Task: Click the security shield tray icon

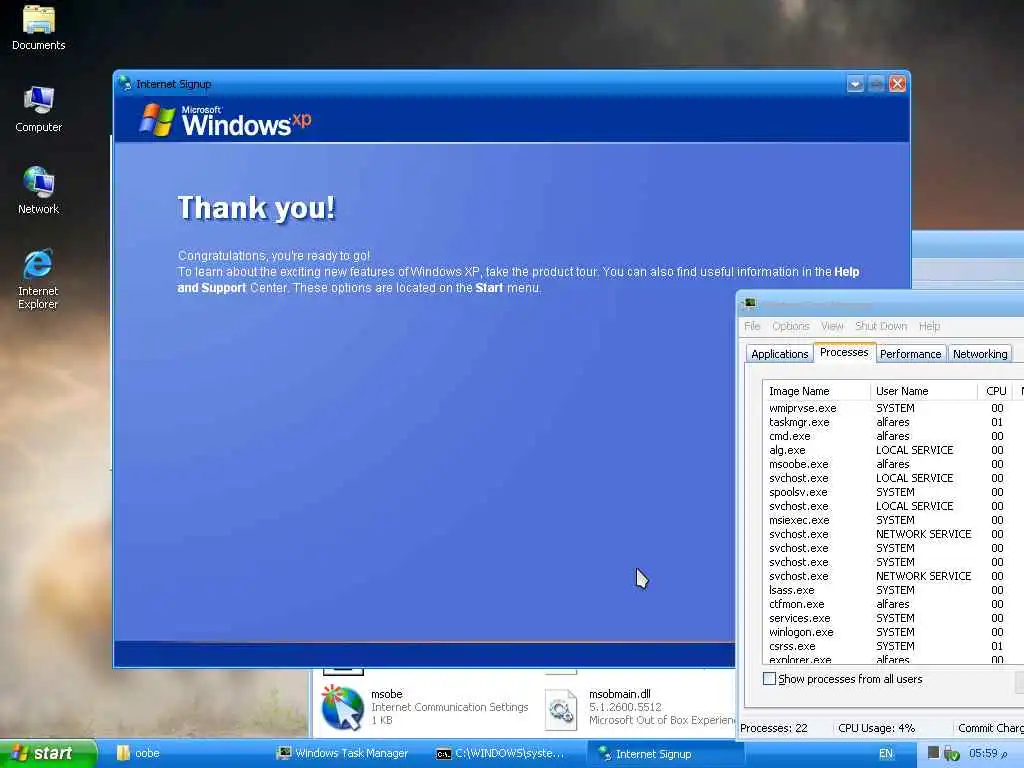Action: [x=952, y=754]
